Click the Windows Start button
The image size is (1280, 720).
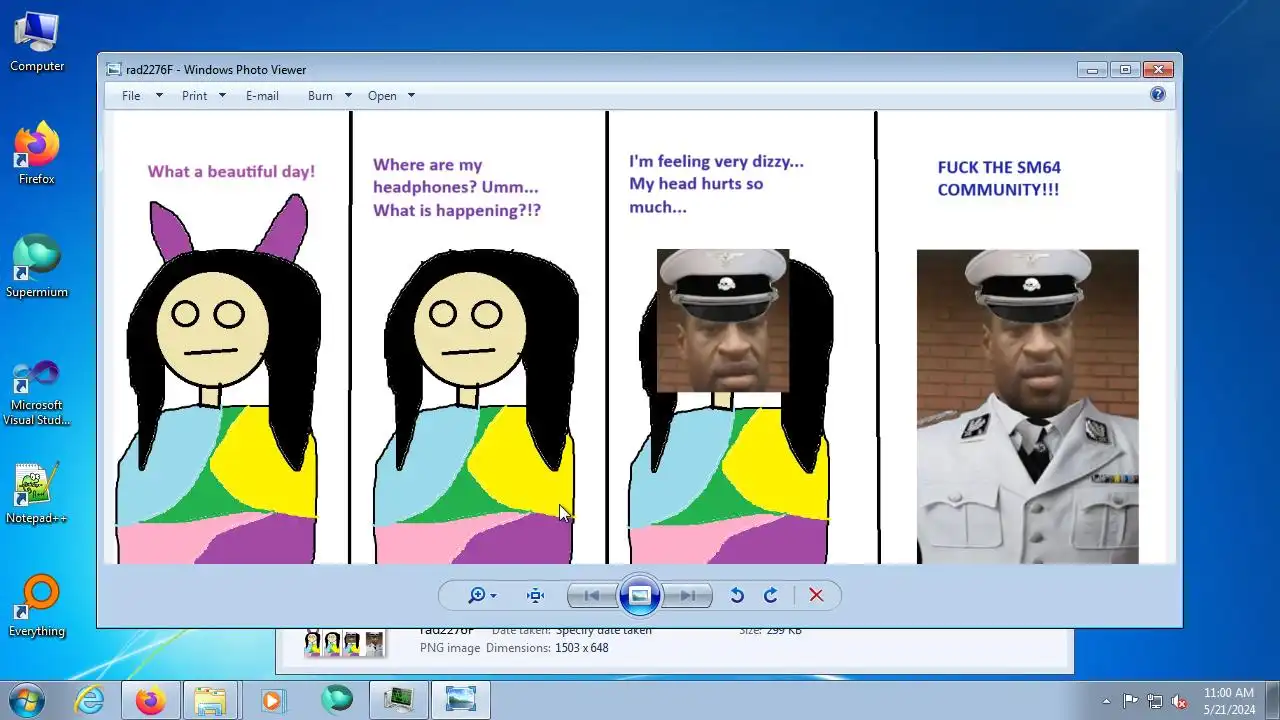(26, 699)
